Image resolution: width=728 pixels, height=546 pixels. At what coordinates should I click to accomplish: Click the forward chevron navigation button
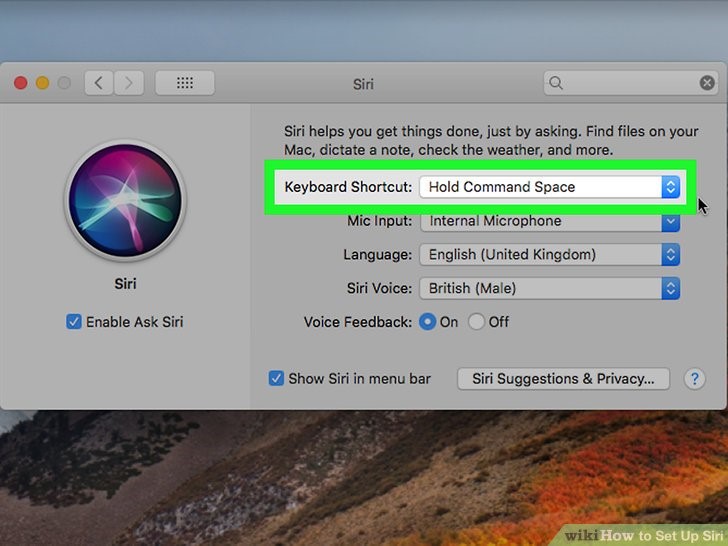pyautogui.click(x=130, y=84)
